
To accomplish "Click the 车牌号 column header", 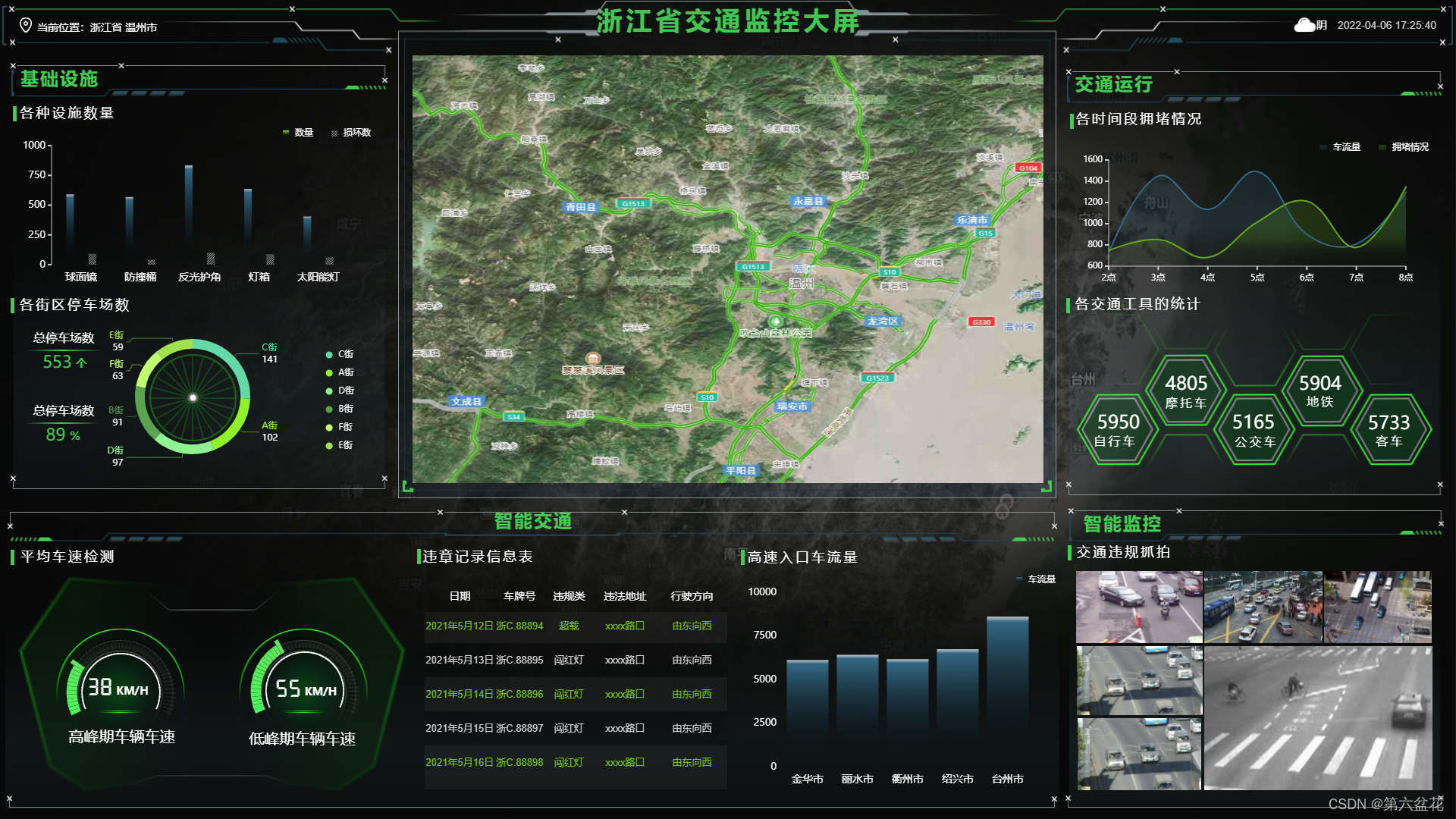I will [x=519, y=596].
